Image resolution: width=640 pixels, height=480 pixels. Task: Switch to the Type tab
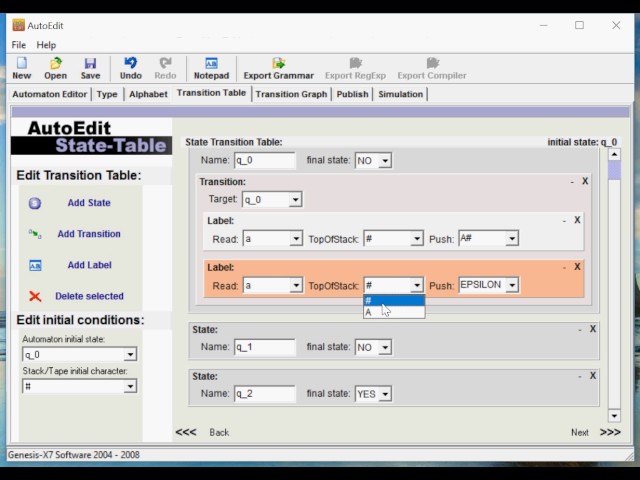pyautogui.click(x=107, y=94)
